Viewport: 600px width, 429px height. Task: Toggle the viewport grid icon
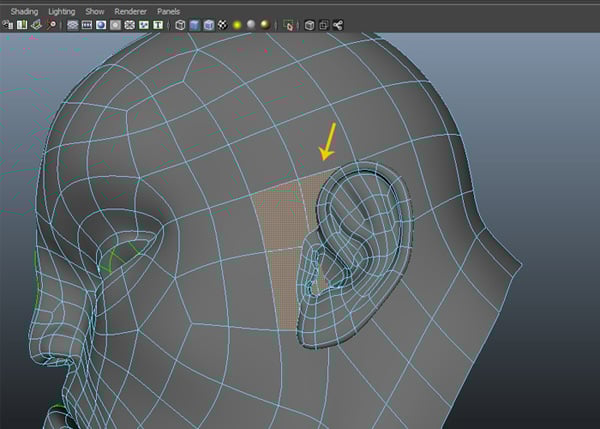pos(72,25)
